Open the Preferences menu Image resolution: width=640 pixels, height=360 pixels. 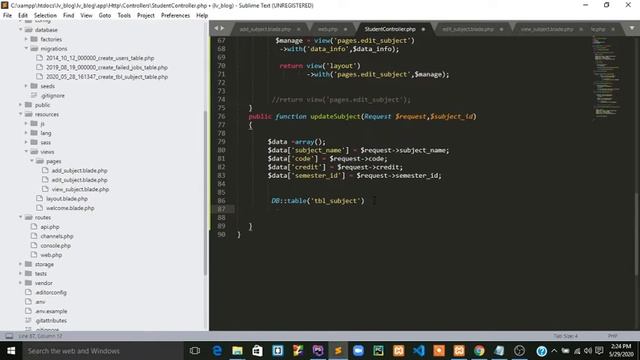(x=175, y=16)
